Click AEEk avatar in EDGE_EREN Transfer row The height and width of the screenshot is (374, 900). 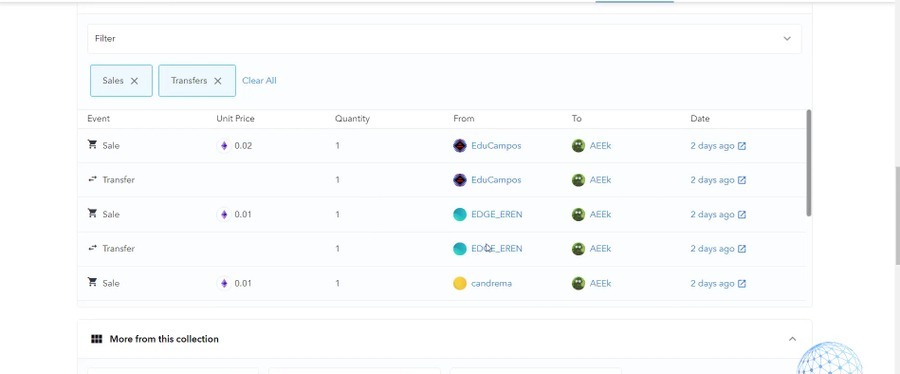coord(578,249)
